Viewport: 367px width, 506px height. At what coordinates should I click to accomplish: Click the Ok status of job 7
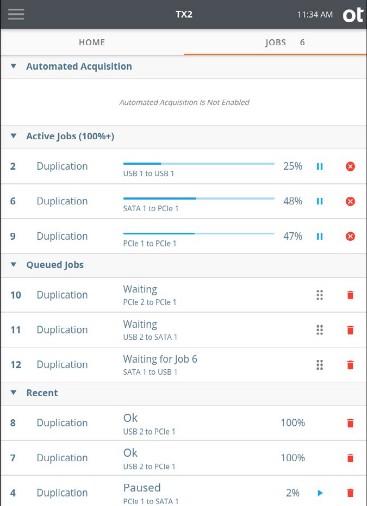coord(130,453)
